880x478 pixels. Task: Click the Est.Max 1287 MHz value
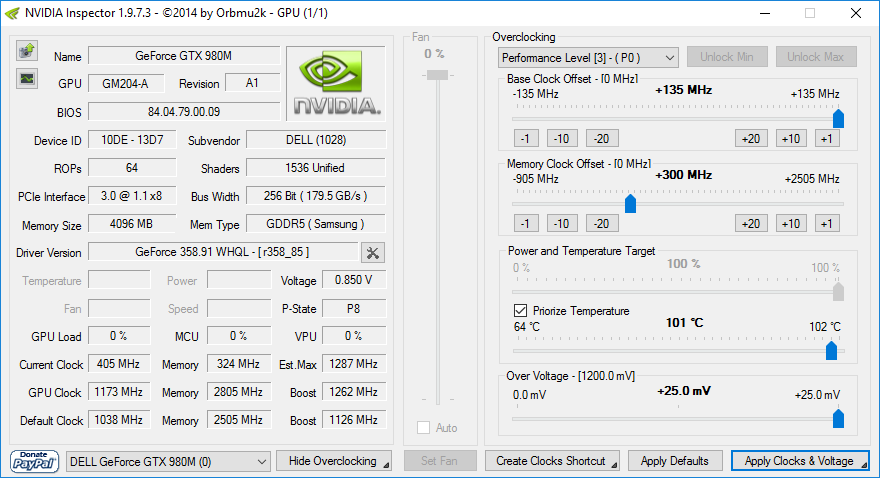click(x=354, y=364)
